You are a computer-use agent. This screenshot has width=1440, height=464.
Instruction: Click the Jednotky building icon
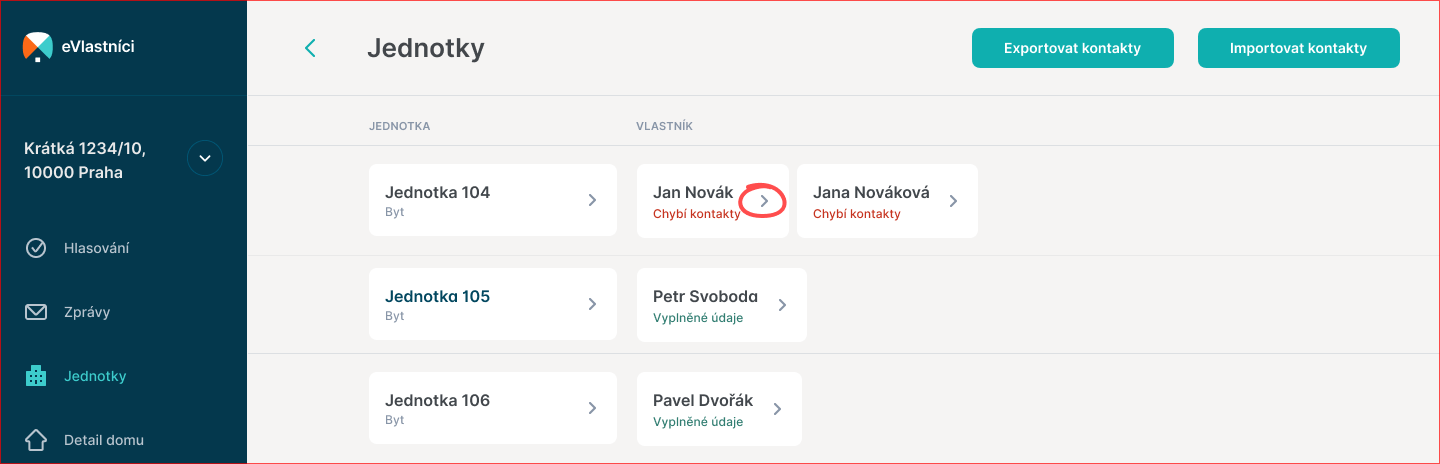36,376
